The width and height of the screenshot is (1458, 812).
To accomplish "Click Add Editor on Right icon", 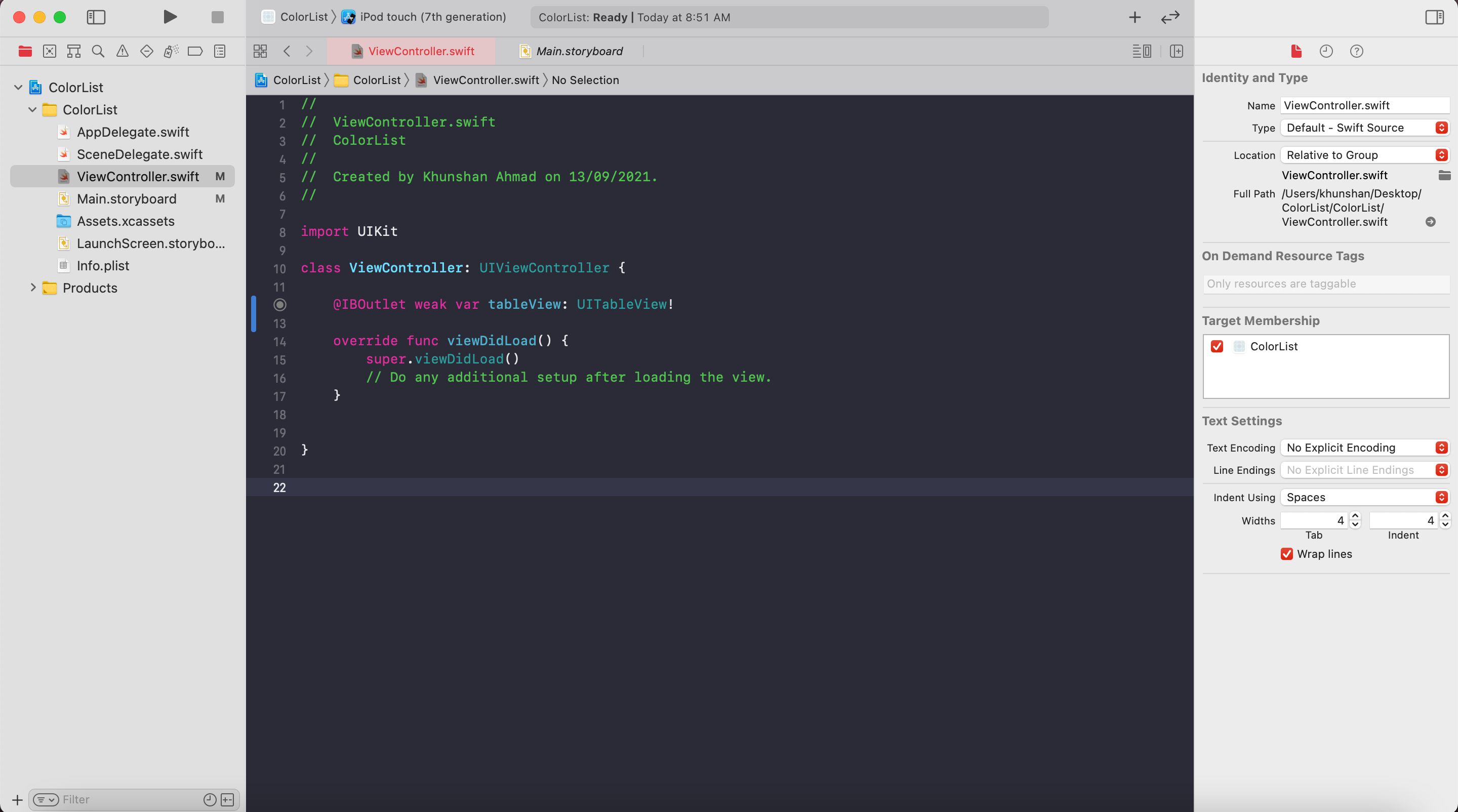I will coord(1176,52).
